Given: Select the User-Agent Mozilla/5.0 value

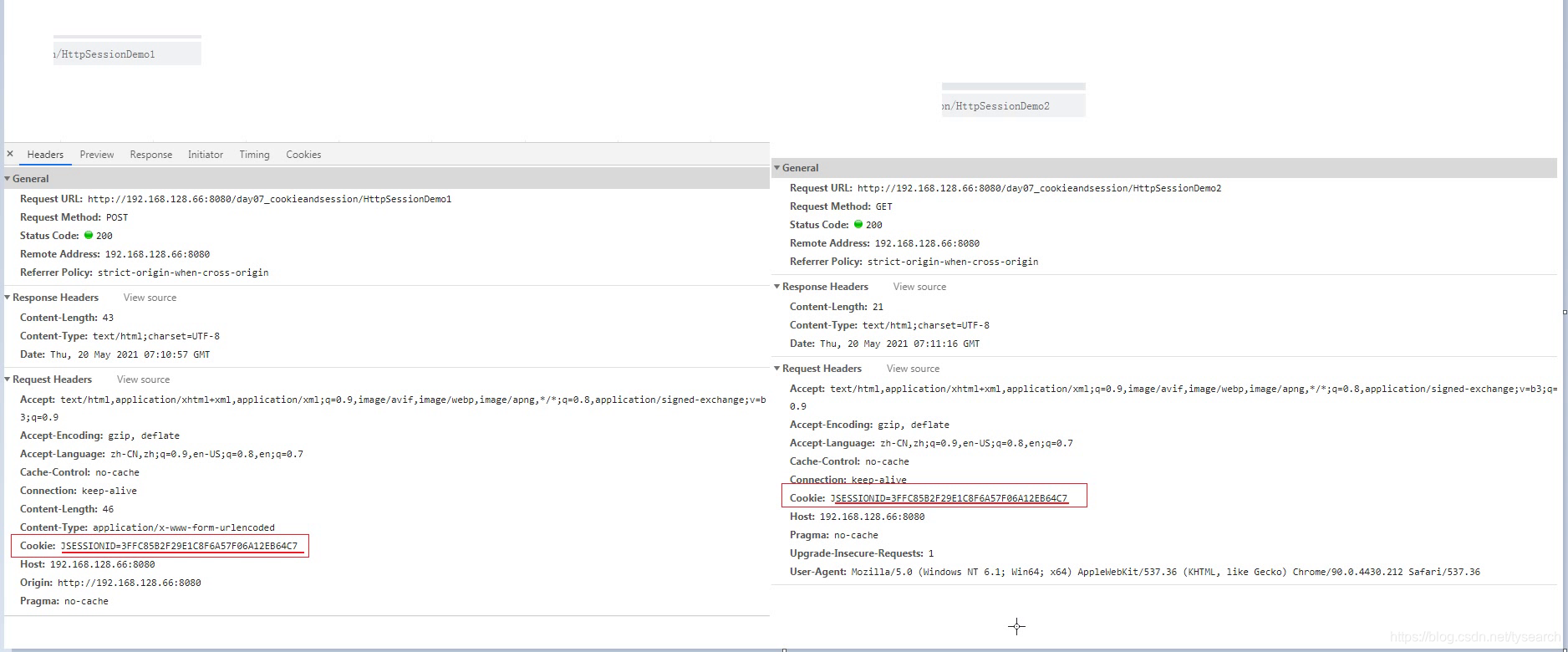Looking at the screenshot, I should click(1165, 572).
